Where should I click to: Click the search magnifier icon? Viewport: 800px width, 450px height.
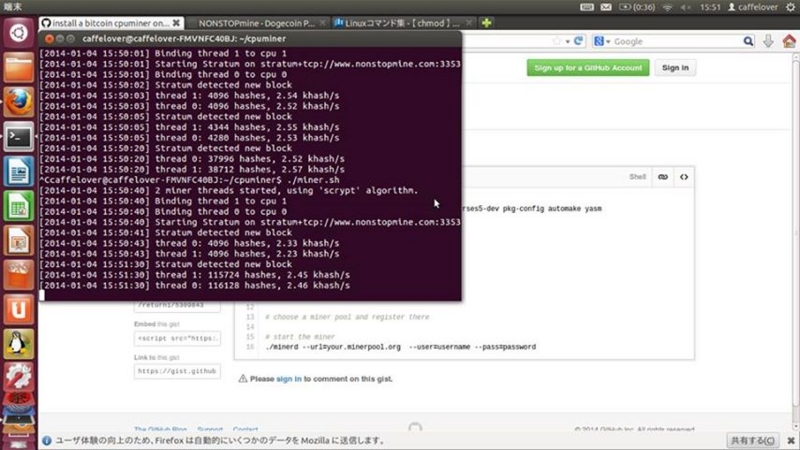pyautogui.click(x=748, y=41)
